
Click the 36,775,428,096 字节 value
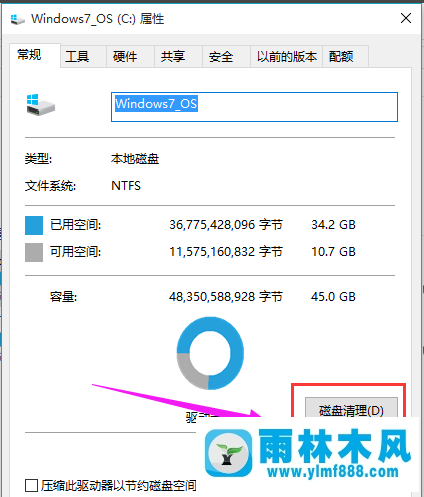click(226, 225)
